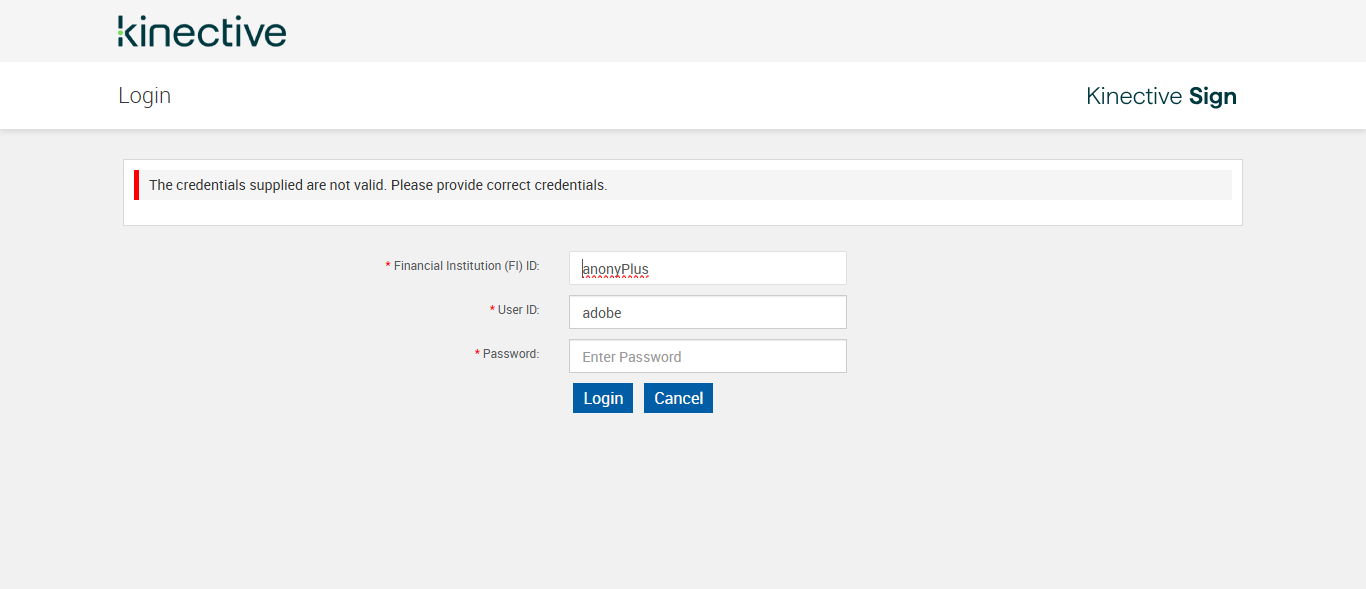Screen dimensions: 1366x589
Task: Click the bold word Sign in the header
Action: (1212, 96)
